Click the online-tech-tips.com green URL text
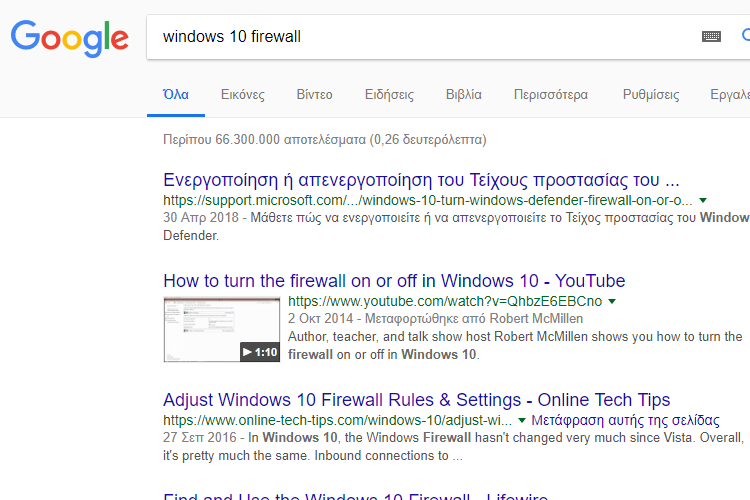This screenshot has width=750, height=500. (x=337, y=421)
